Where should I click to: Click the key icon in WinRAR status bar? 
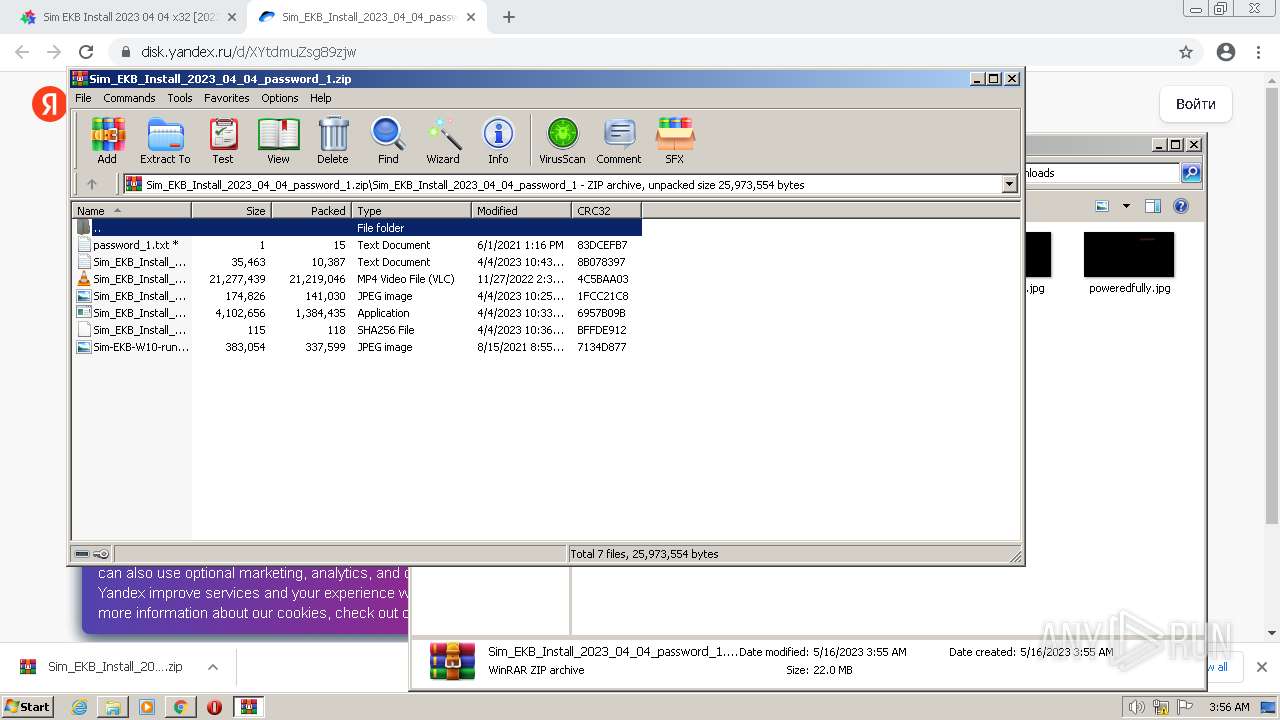pyautogui.click(x=101, y=554)
